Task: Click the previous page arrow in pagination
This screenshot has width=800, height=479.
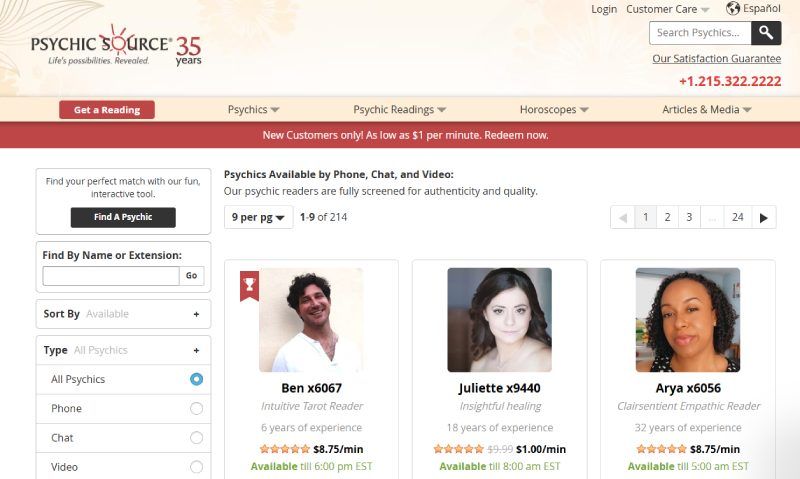Action: point(623,217)
